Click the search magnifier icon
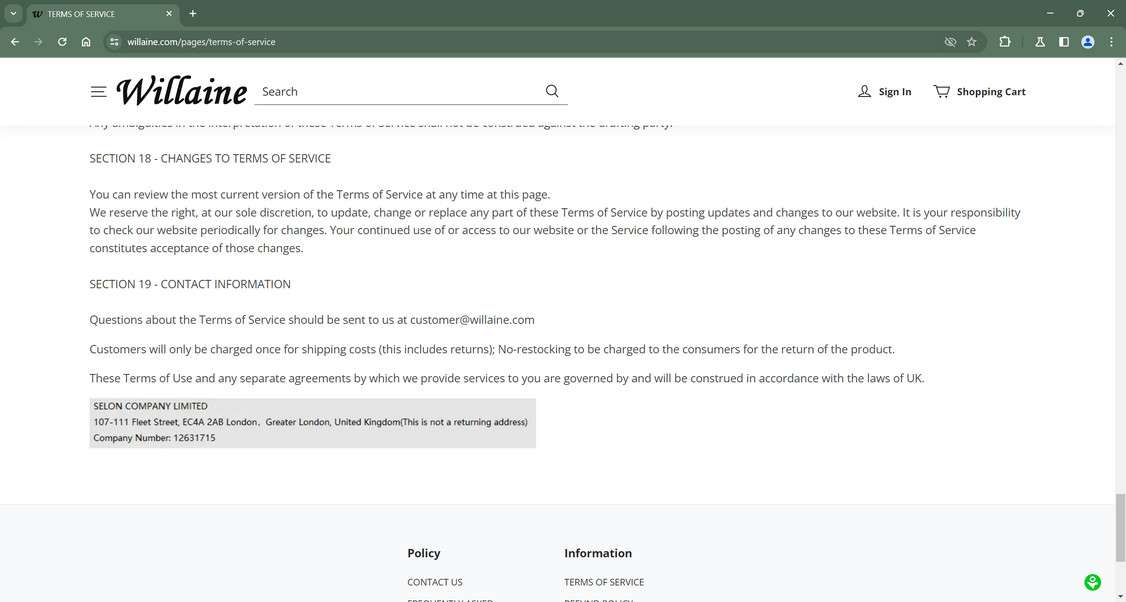This screenshot has height=602, width=1126. 552,91
